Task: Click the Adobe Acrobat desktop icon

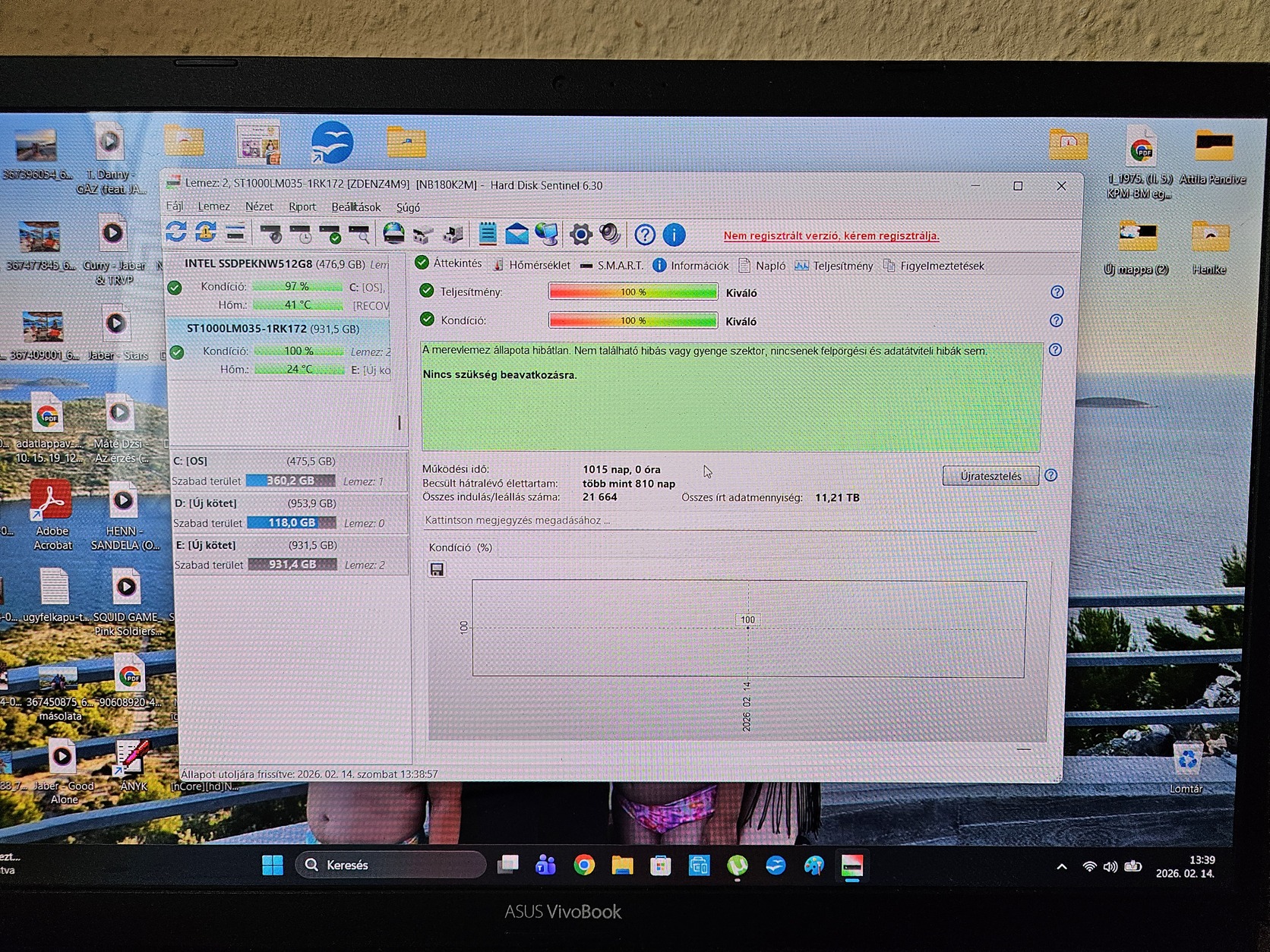Action: [52, 515]
